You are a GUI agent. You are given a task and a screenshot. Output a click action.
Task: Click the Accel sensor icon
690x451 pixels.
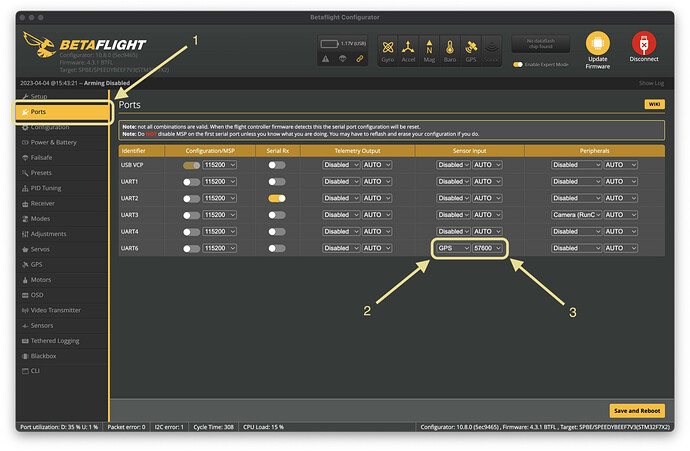(408, 48)
